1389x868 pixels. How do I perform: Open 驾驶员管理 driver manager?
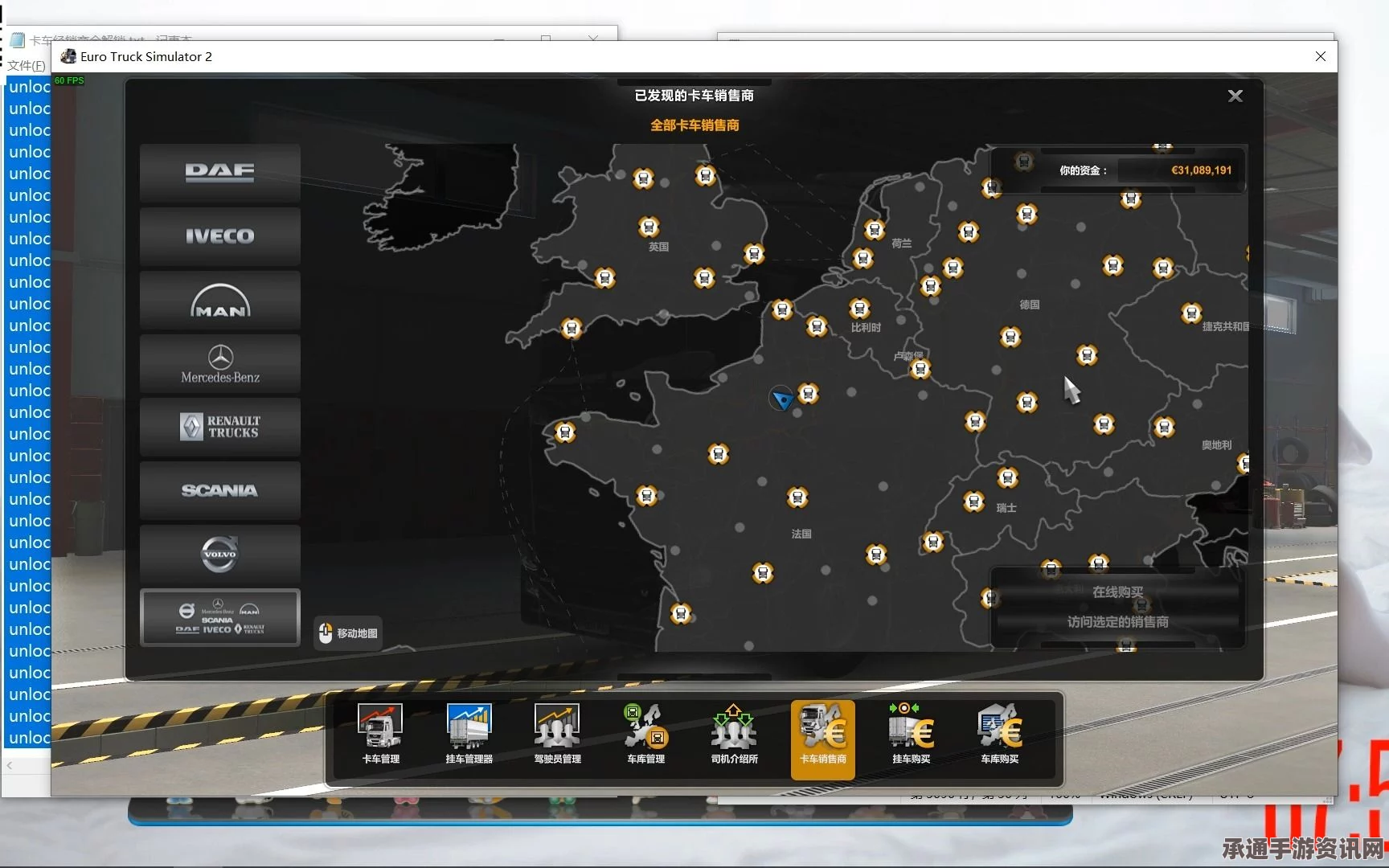click(558, 735)
